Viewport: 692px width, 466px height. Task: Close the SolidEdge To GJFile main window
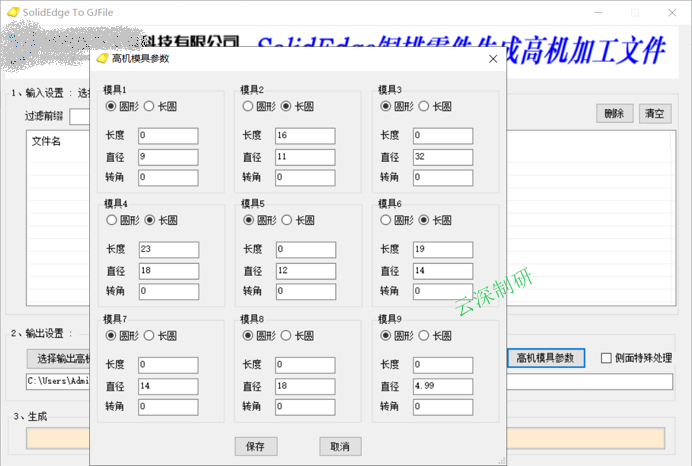(x=672, y=13)
